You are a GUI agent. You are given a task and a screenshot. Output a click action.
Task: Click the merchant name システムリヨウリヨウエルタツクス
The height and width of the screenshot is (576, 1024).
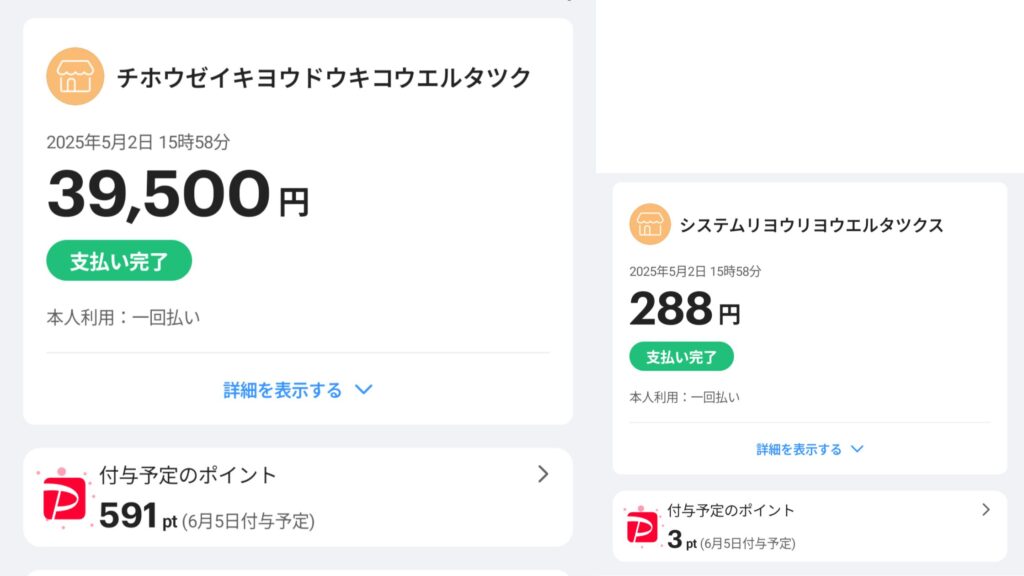(811, 225)
